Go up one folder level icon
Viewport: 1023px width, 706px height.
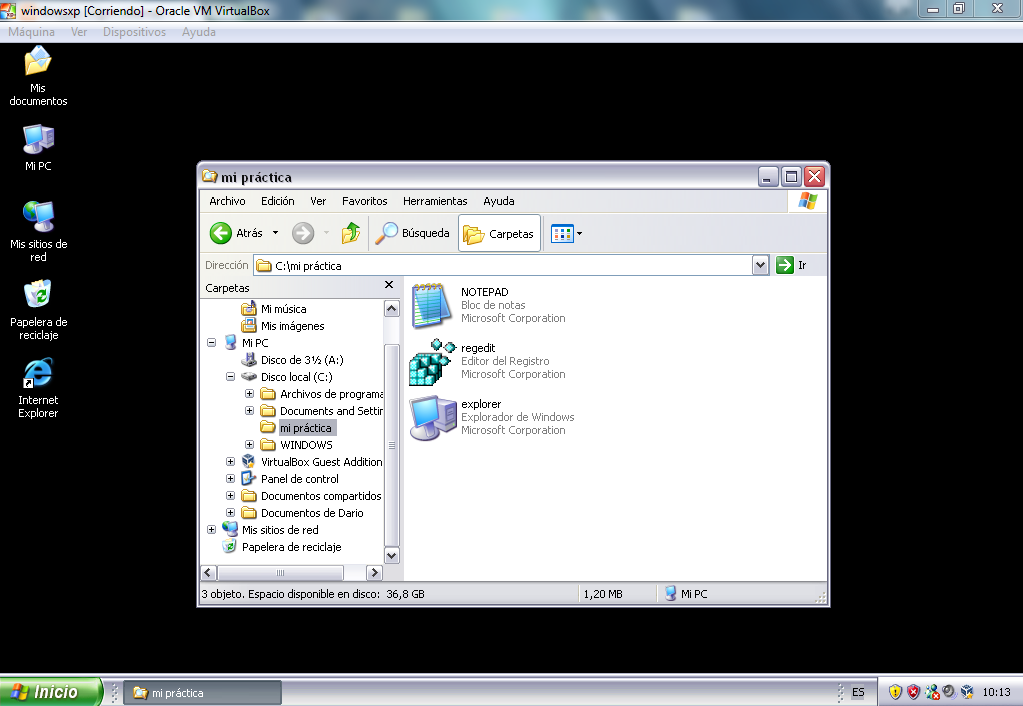[351, 233]
